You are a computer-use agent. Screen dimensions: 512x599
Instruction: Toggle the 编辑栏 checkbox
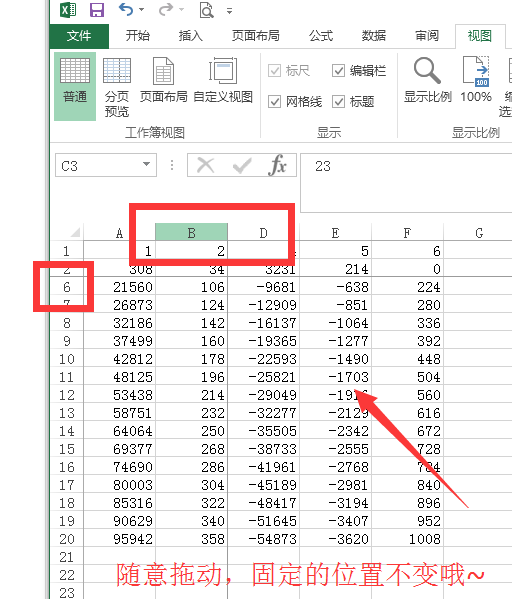(x=338, y=71)
